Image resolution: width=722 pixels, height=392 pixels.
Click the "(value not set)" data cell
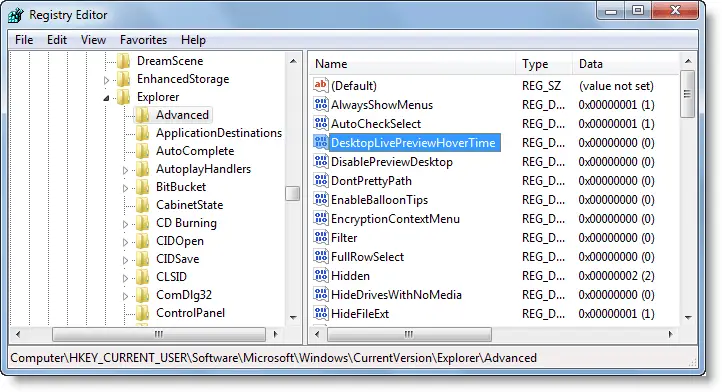pos(616,86)
